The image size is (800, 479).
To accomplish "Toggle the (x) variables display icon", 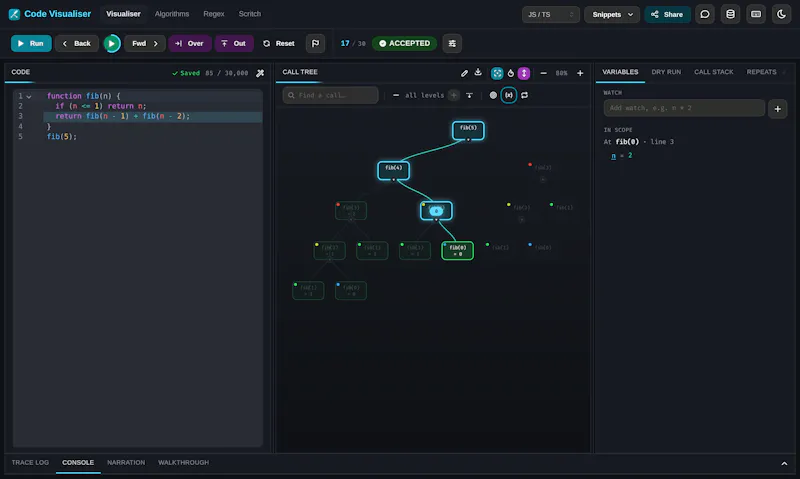I will click(509, 95).
